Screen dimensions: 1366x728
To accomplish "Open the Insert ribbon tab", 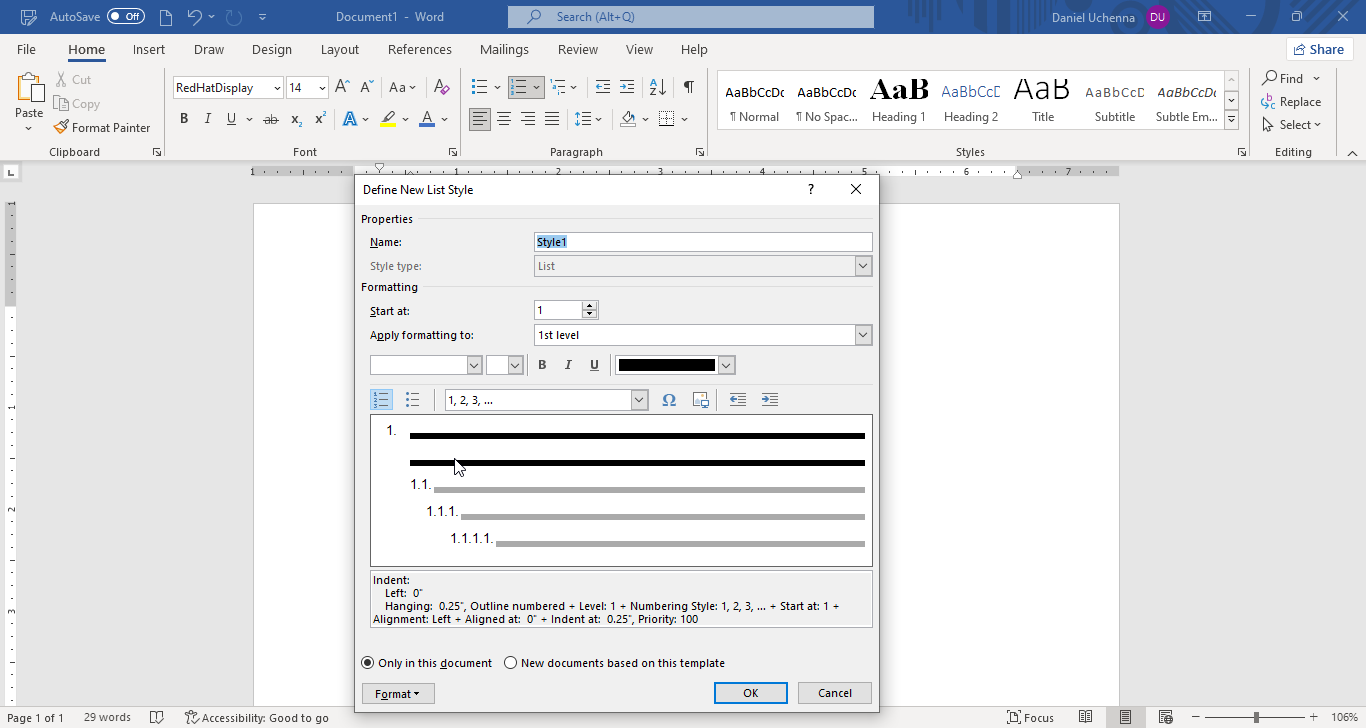I will [x=149, y=50].
